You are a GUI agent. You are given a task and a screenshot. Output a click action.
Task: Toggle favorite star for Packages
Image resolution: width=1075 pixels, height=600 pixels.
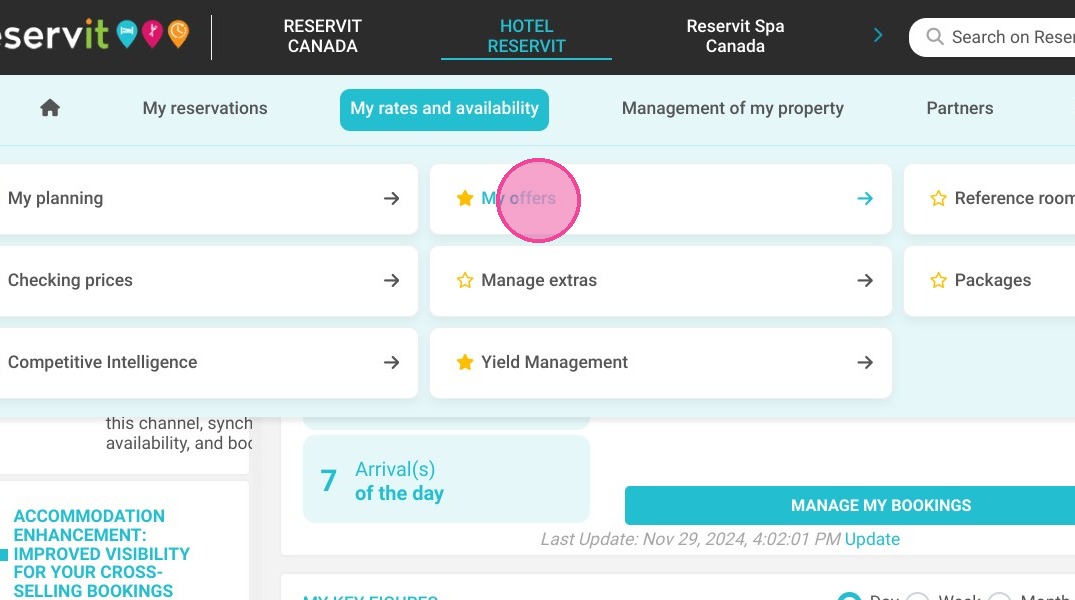[939, 280]
